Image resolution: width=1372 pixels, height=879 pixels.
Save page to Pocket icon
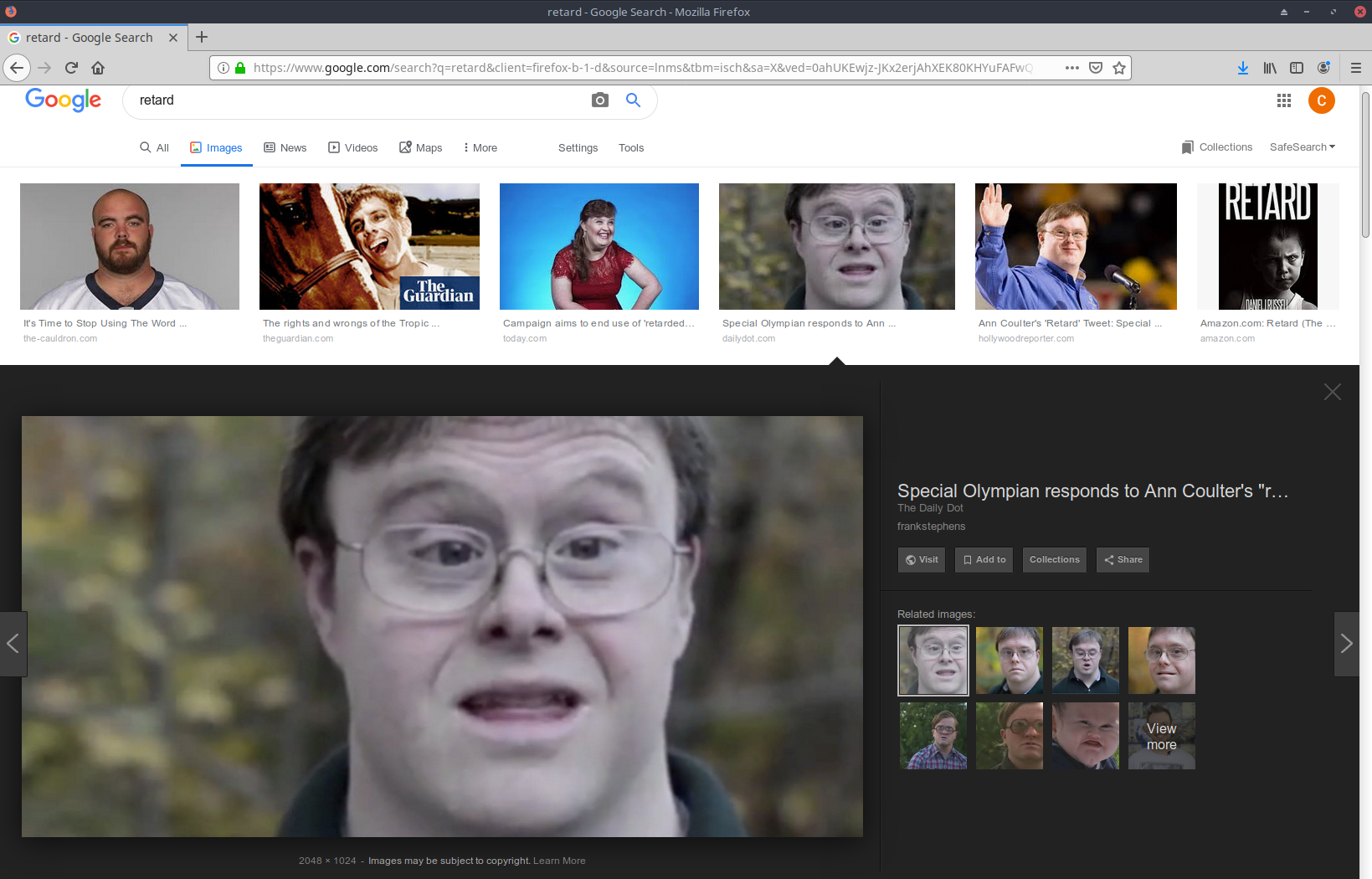(1096, 68)
